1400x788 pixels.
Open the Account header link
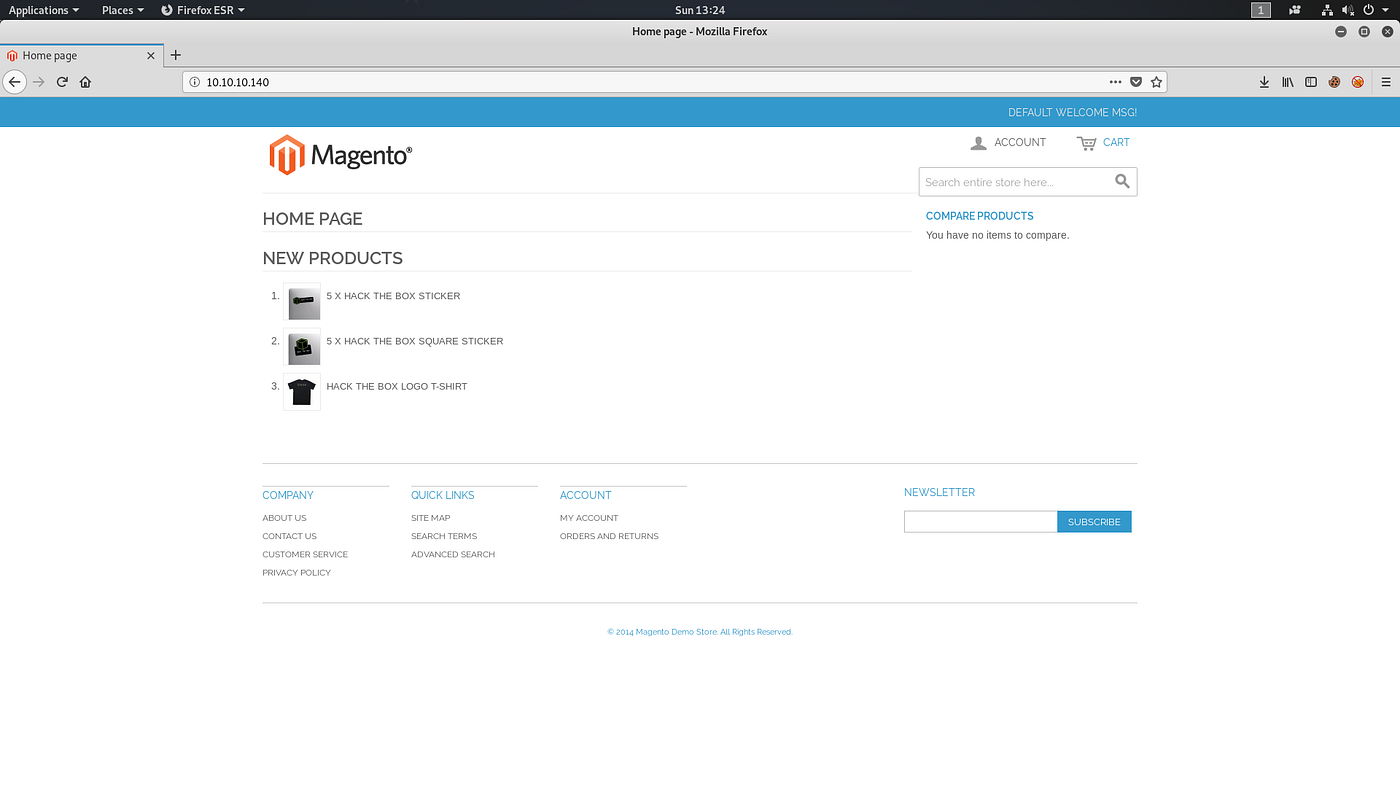[x=1020, y=142]
